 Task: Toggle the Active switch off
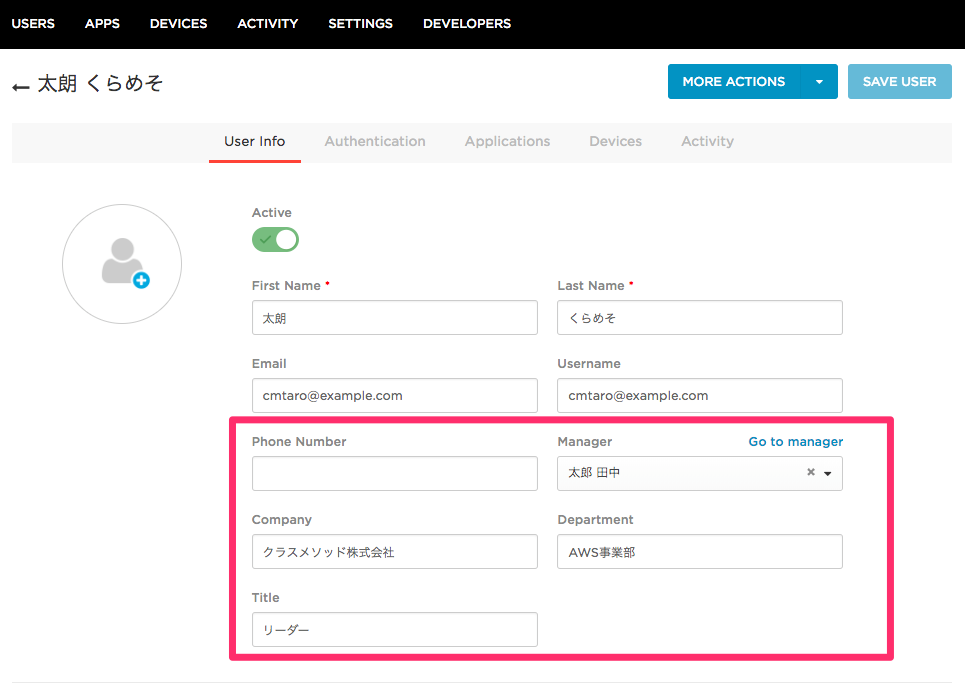tap(274, 239)
